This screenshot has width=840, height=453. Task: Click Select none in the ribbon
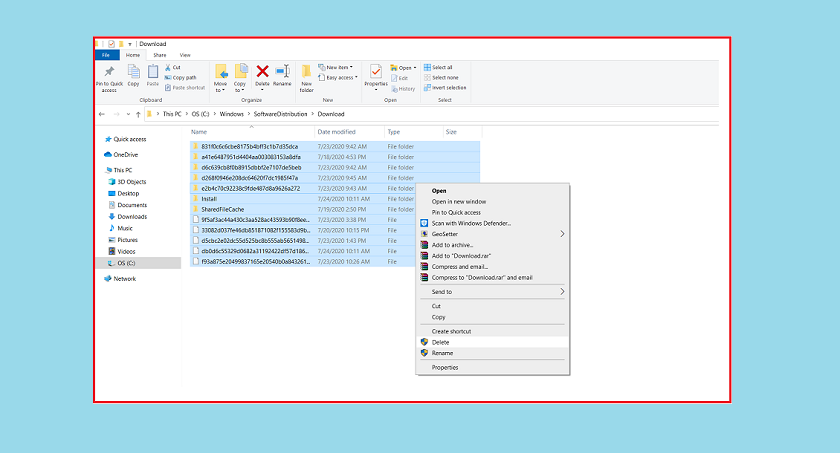click(441, 78)
